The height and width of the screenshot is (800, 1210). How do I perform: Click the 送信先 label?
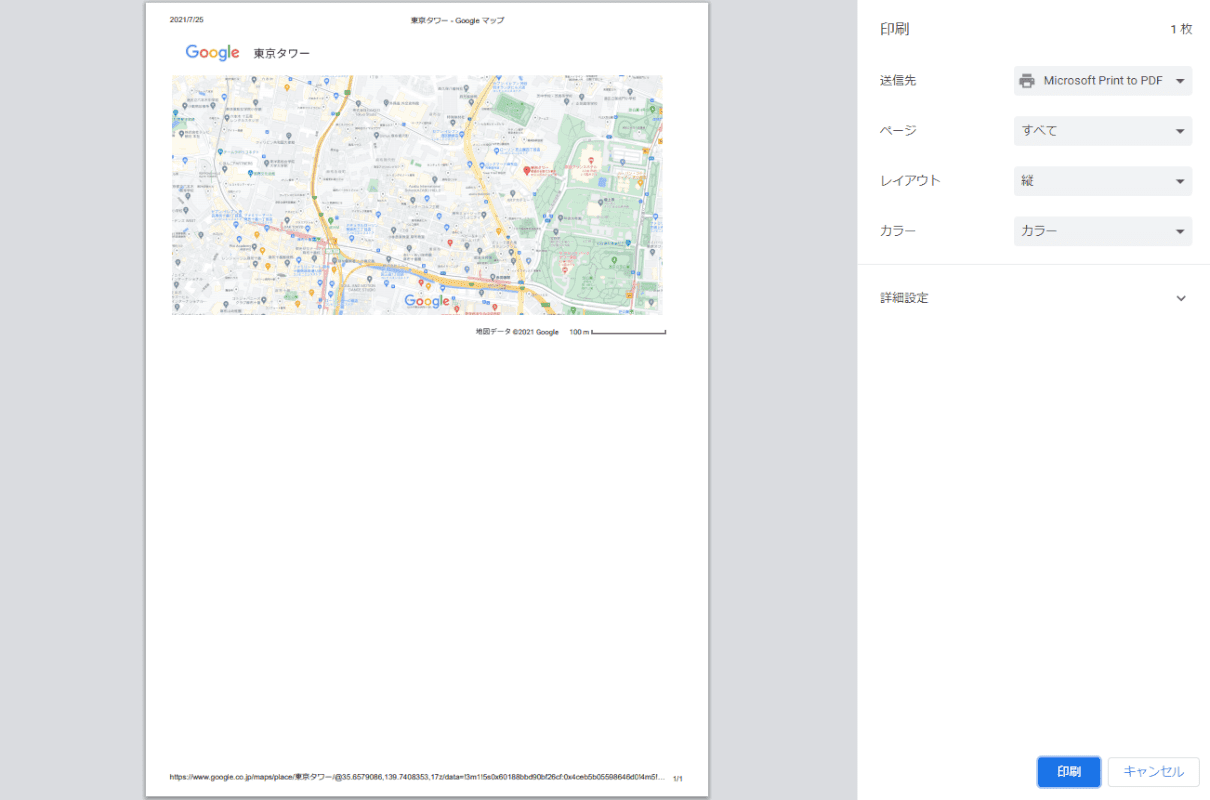pyautogui.click(x=898, y=80)
